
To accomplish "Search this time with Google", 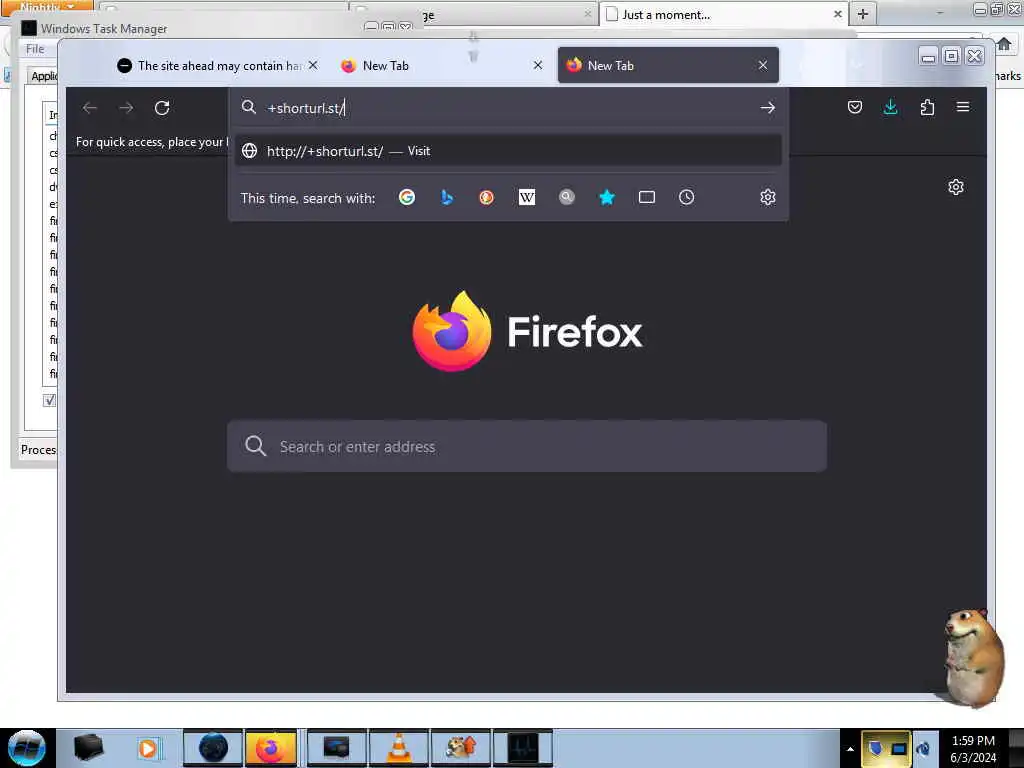I will (x=407, y=197).
